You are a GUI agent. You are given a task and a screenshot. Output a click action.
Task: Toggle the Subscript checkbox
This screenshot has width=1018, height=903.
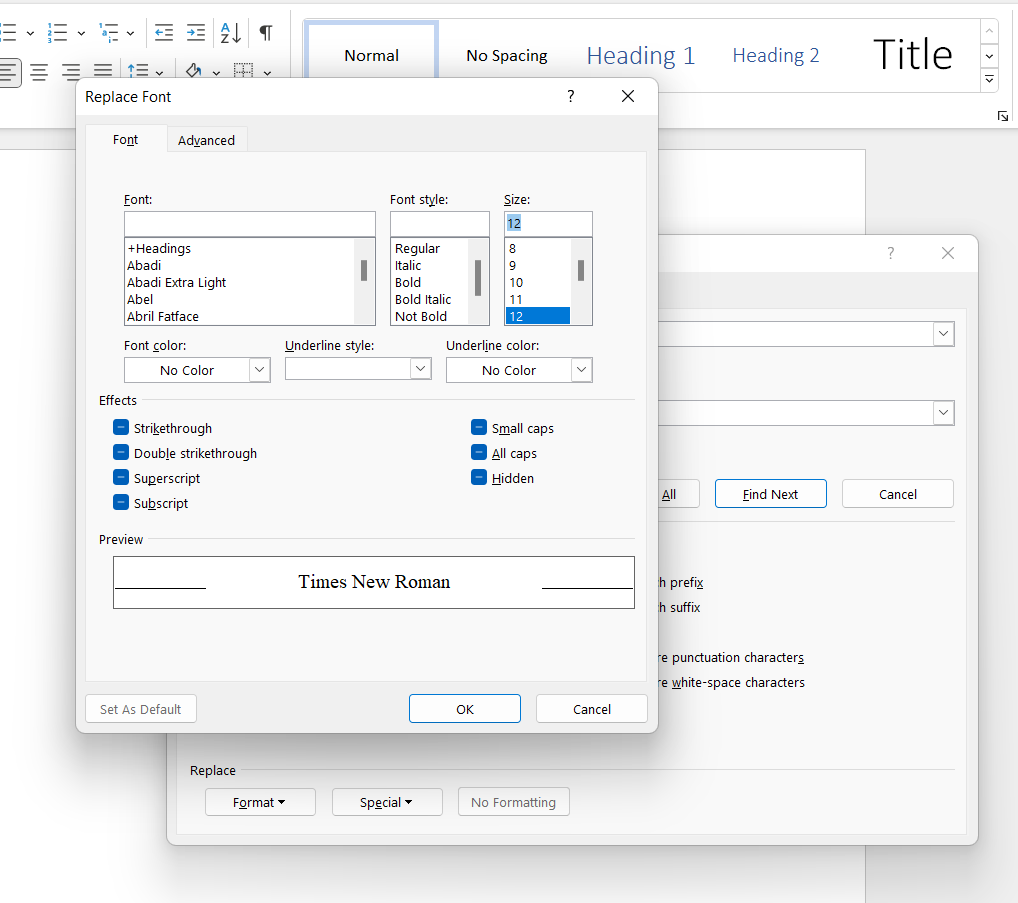pos(121,502)
